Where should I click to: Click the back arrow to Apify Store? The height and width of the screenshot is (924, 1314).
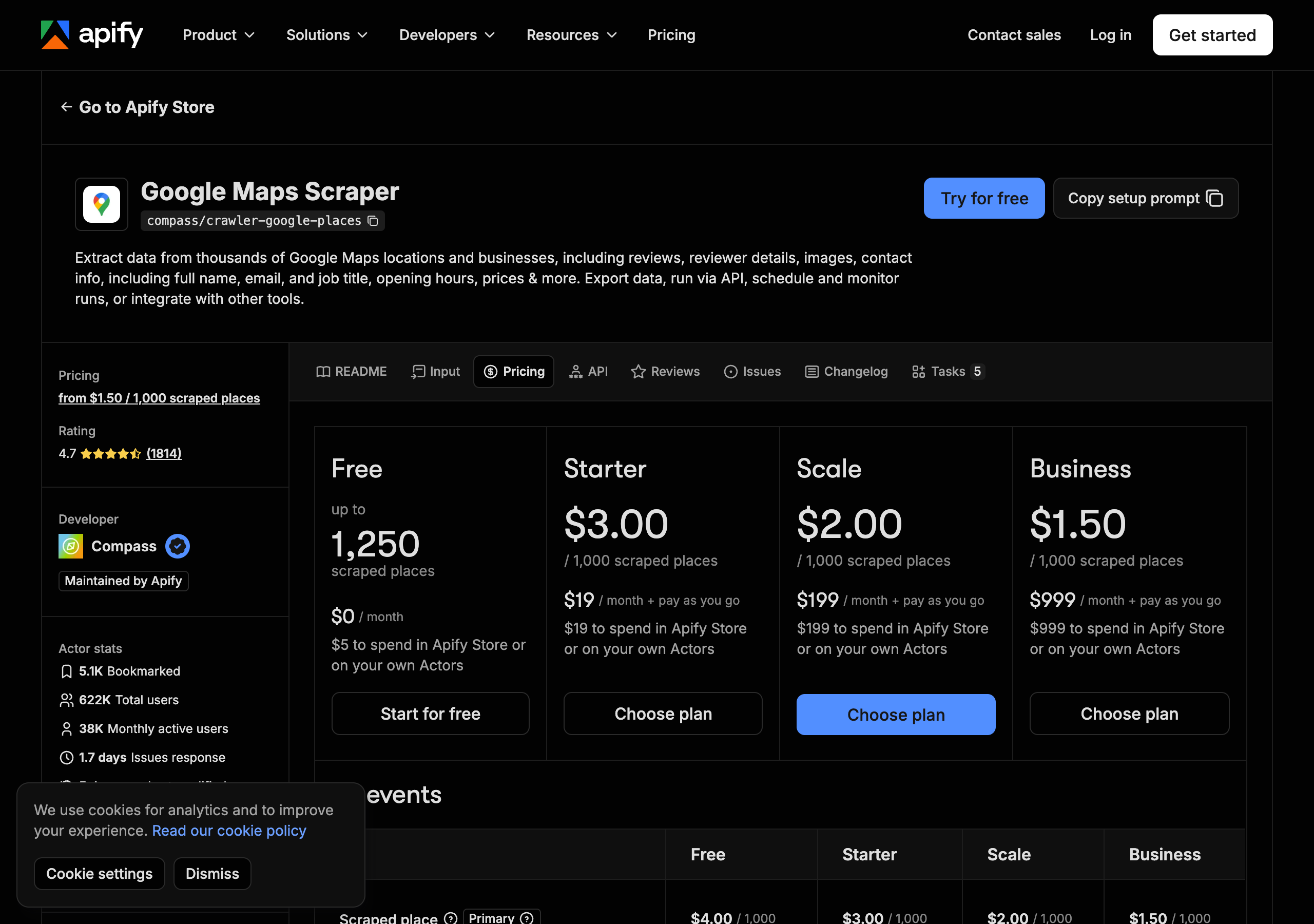[66, 107]
